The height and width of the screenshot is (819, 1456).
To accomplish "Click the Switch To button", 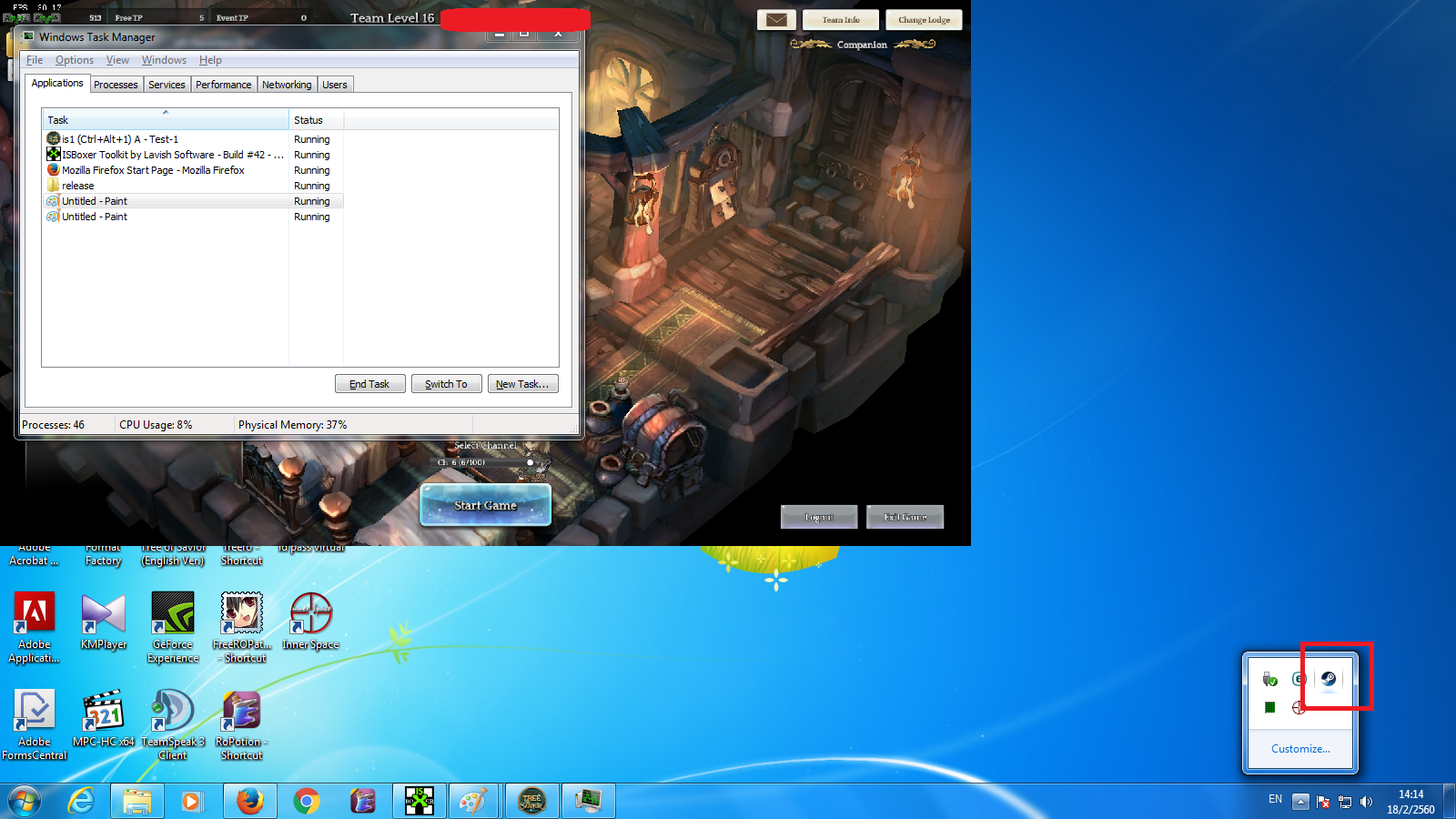I will (x=446, y=384).
